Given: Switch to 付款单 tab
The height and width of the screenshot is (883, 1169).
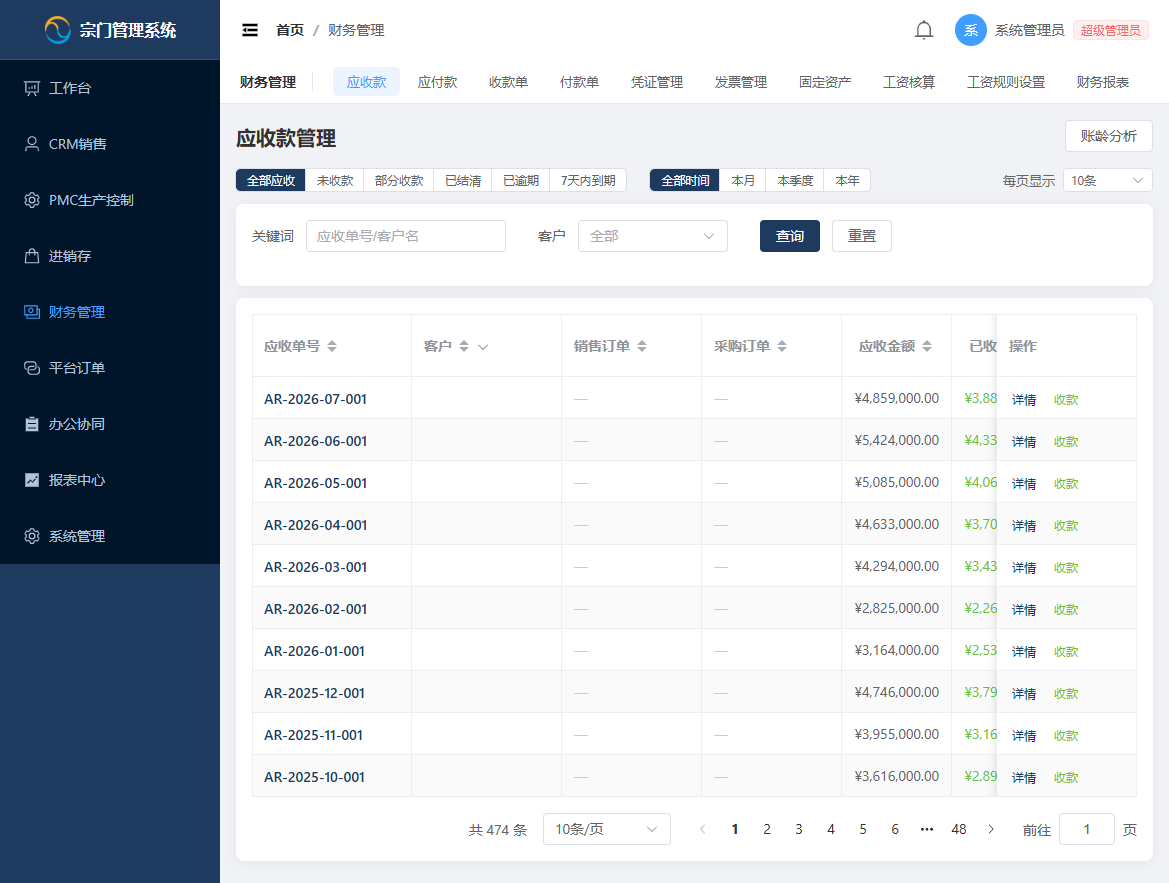Looking at the screenshot, I should pos(579,82).
